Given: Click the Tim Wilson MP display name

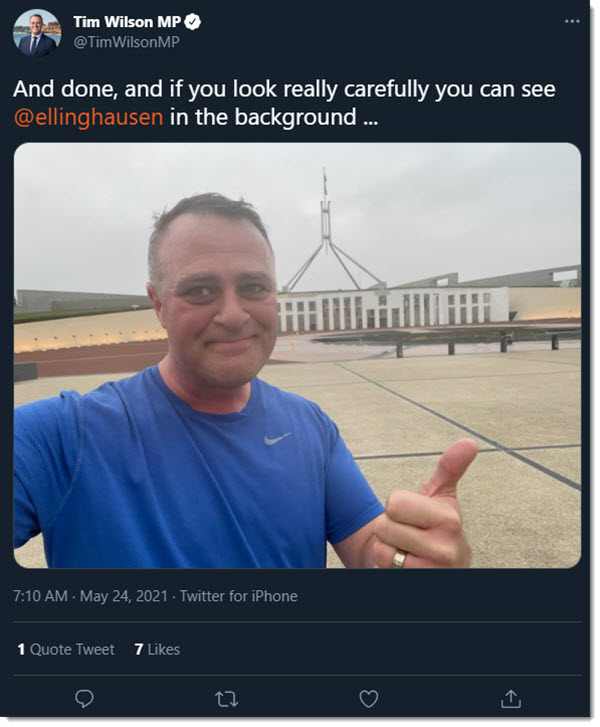Looking at the screenshot, I should (x=127, y=22).
